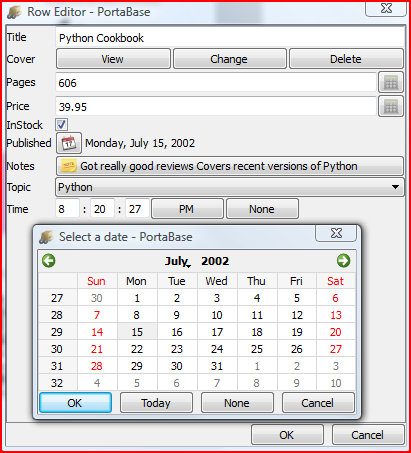411x453 pixels.
Task: Click week number 29 in calendar
Action: click(x=57, y=332)
